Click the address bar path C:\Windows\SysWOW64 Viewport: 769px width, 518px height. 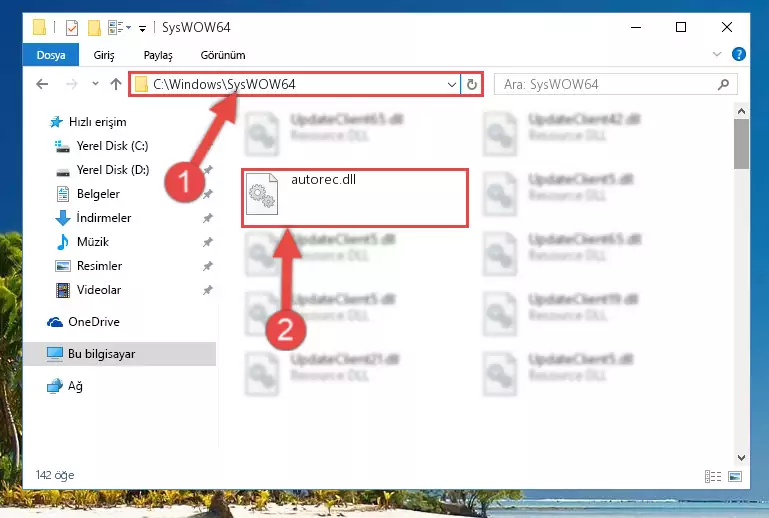(224, 84)
